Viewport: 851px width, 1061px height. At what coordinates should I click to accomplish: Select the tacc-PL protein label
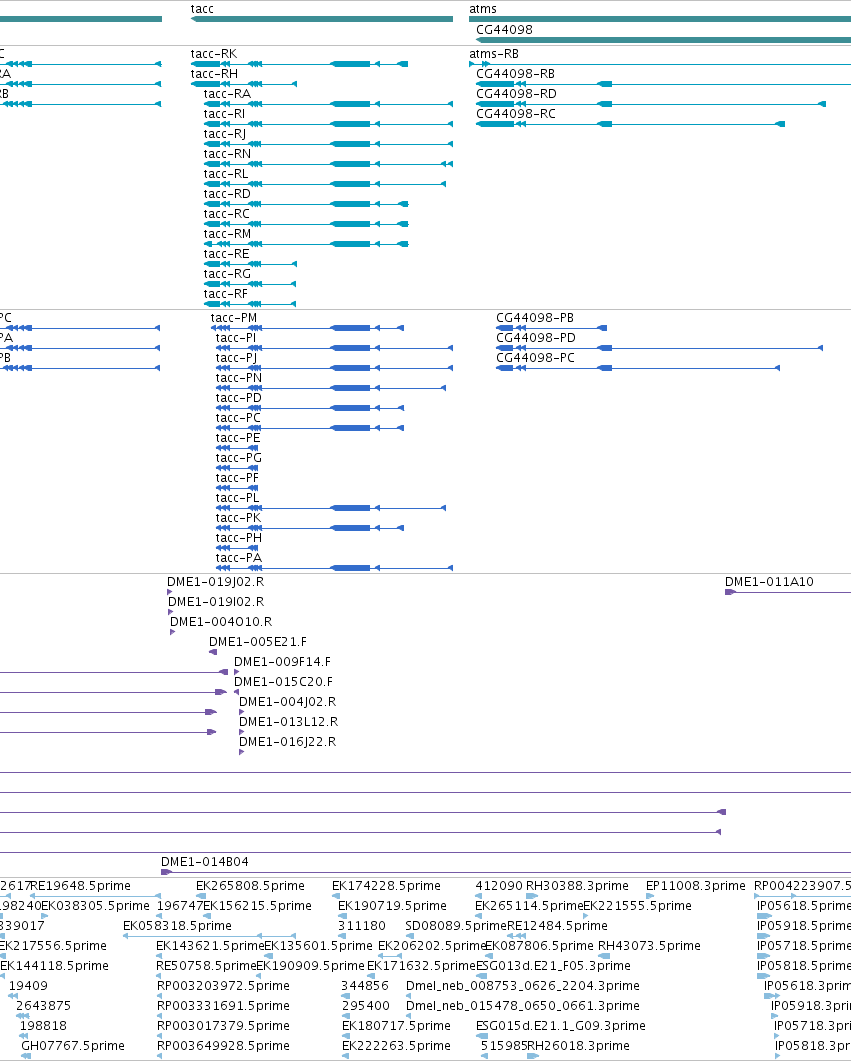[x=237, y=497]
